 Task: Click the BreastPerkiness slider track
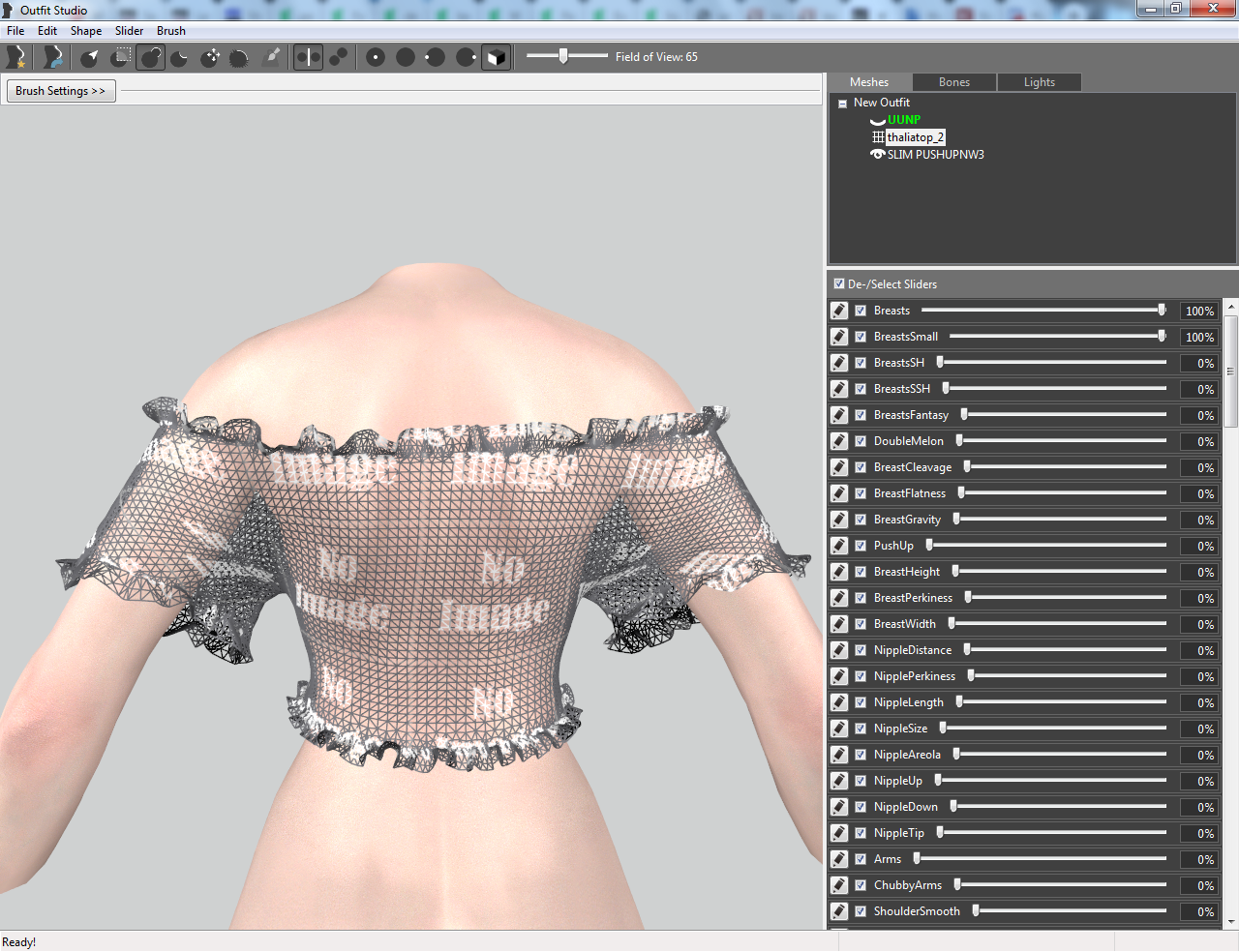click(1065, 598)
